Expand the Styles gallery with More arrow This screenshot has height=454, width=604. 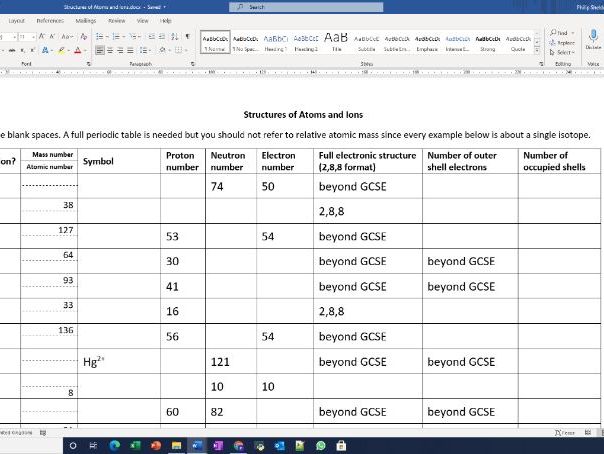coord(537,51)
